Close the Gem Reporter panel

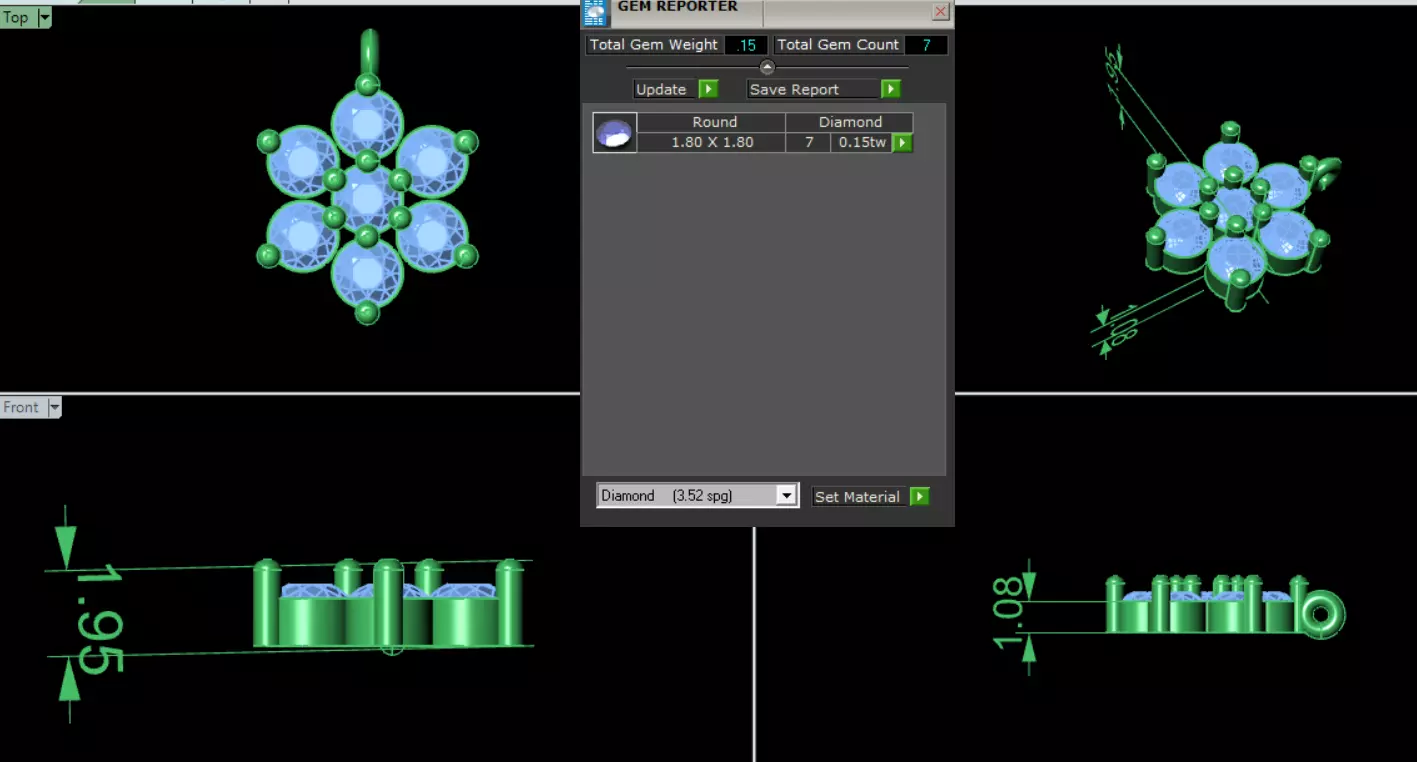coord(940,12)
